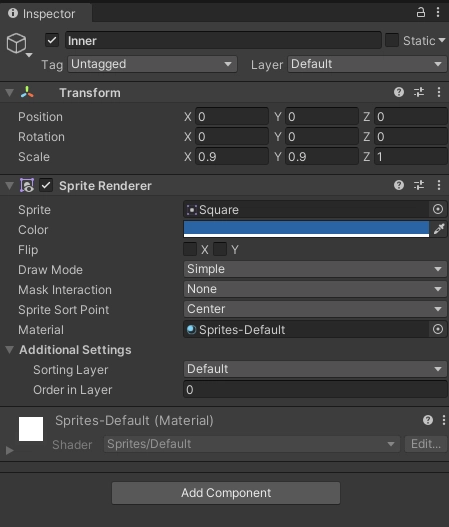Open Sprite Renderer presets icon
Image resolution: width=449 pixels, height=527 pixels.
tap(419, 185)
